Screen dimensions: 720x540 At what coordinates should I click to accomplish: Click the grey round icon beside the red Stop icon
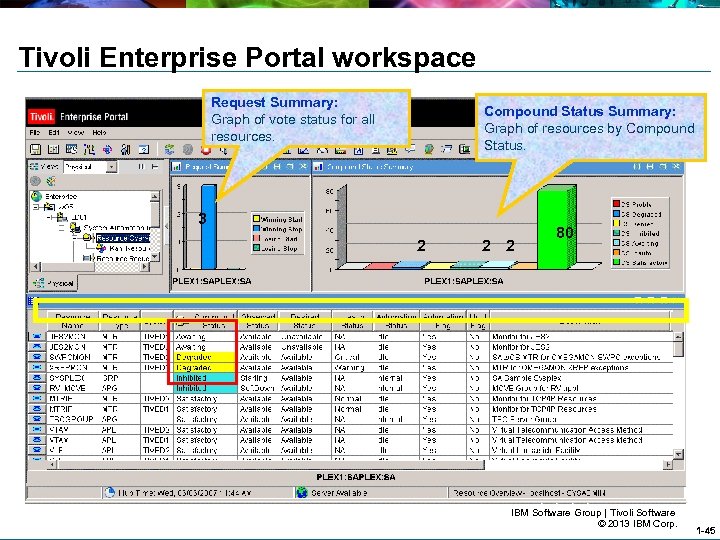point(188,149)
